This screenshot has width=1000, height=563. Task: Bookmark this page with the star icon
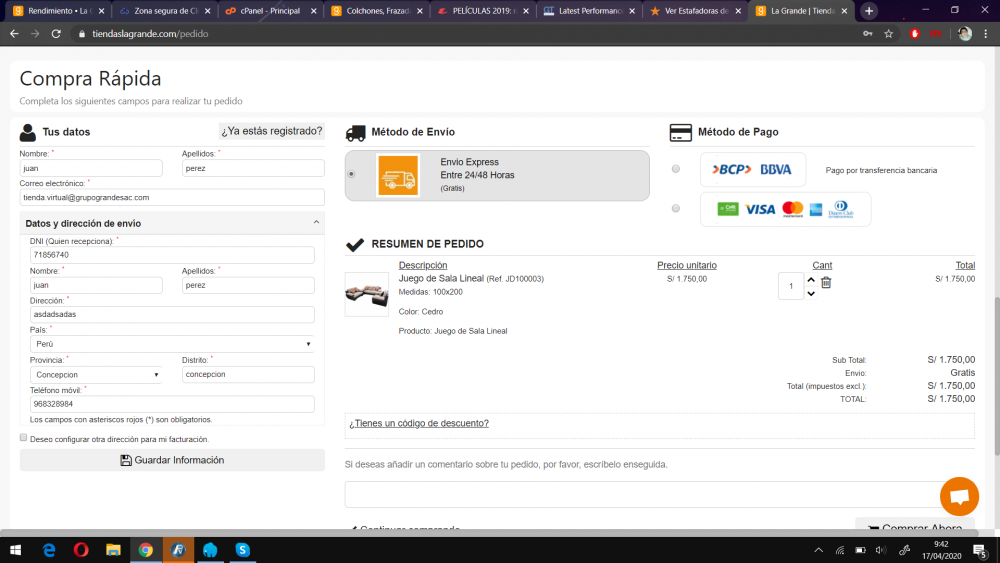point(888,34)
